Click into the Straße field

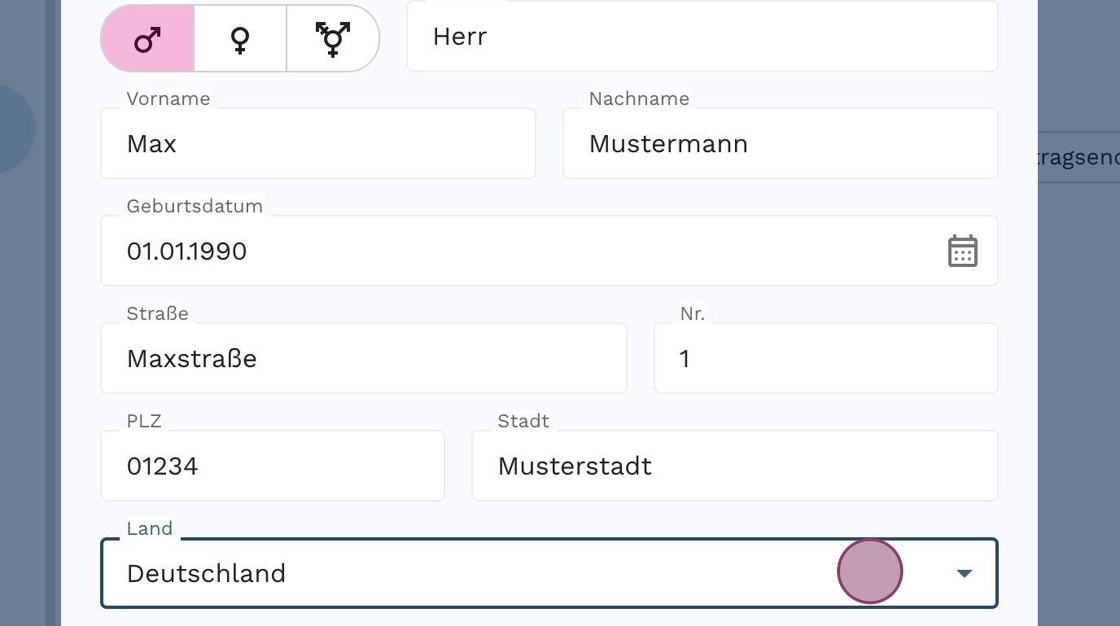coord(363,358)
